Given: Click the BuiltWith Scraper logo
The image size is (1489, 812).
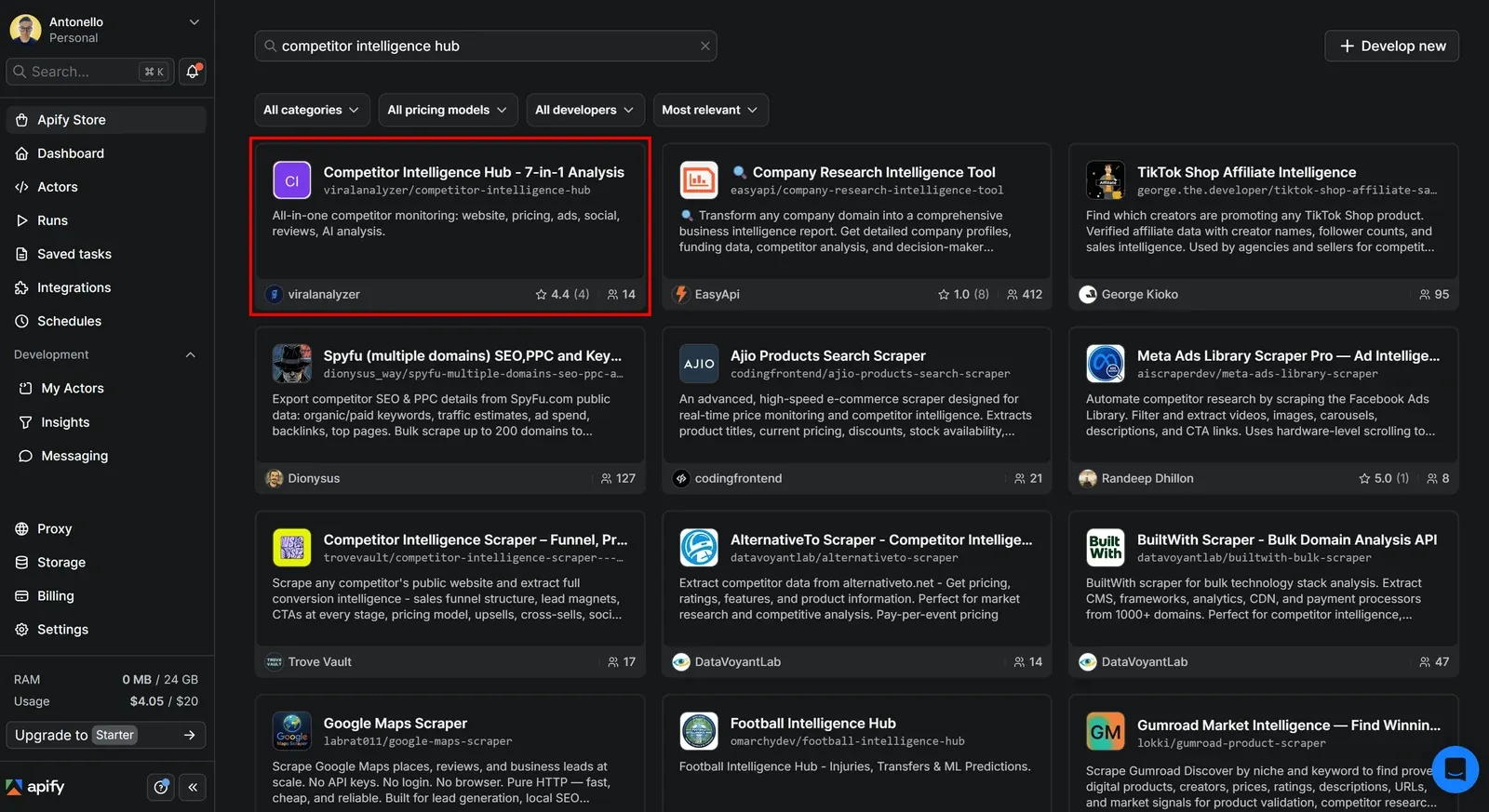Looking at the screenshot, I should click(x=1106, y=548).
